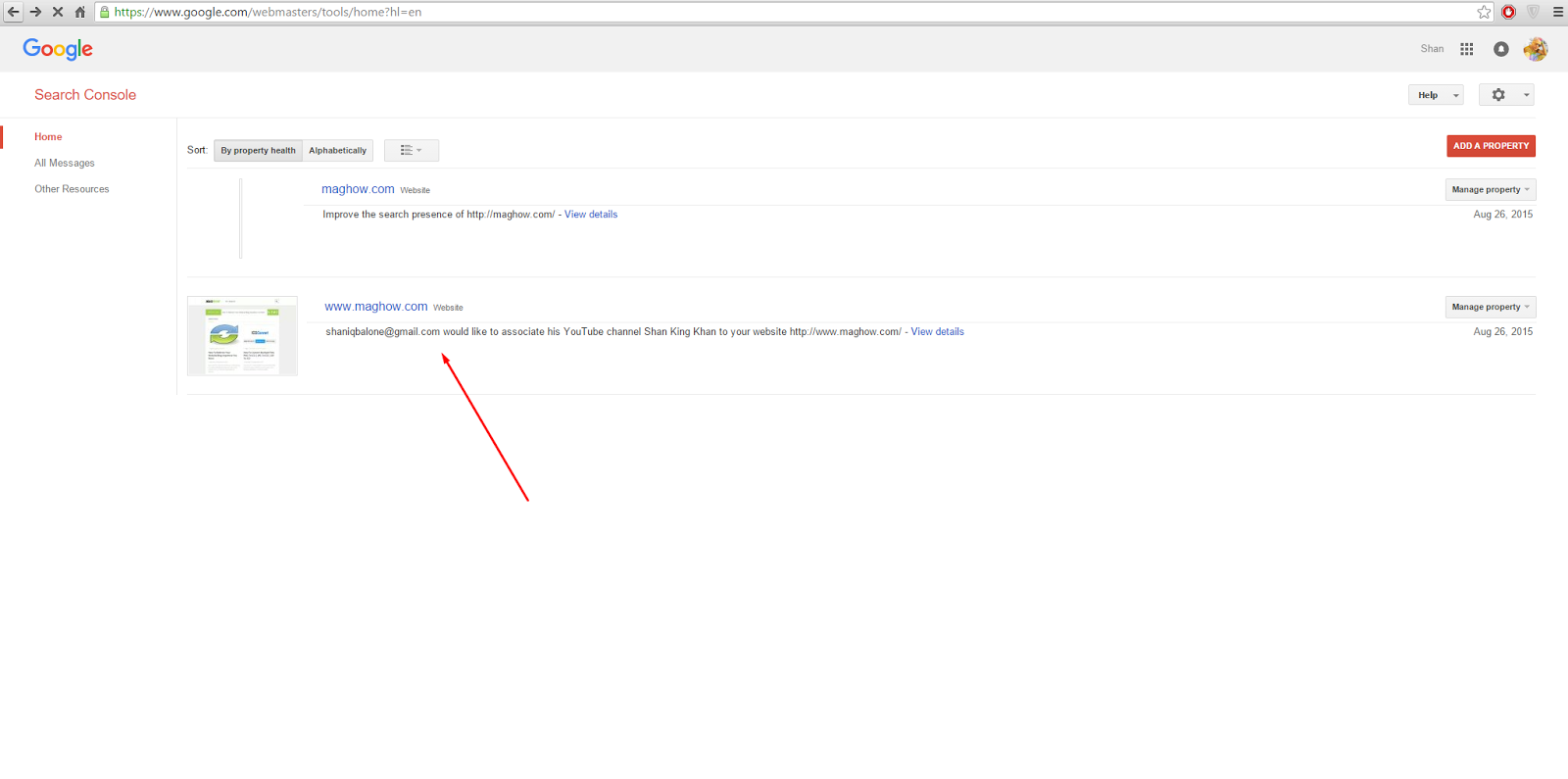Click ADD A PROPERTY button
This screenshot has width=1568, height=779.
(1491, 146)
